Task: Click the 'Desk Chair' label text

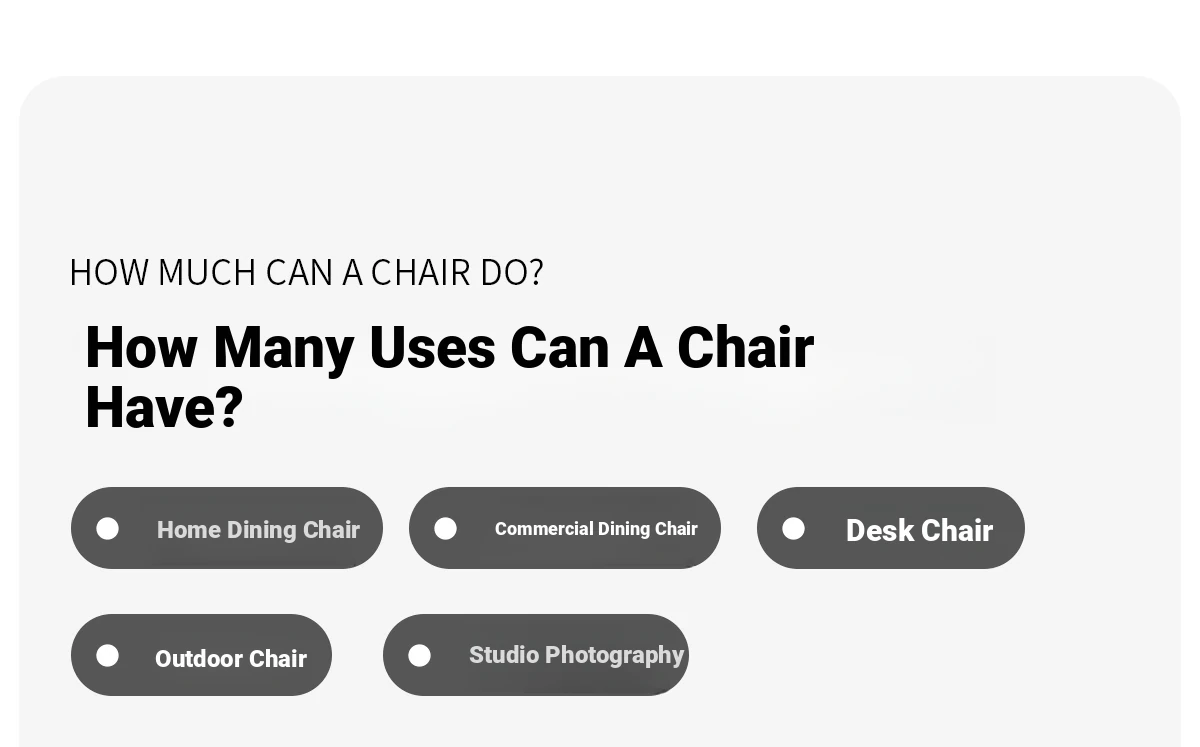Action: tap(919, 531)
